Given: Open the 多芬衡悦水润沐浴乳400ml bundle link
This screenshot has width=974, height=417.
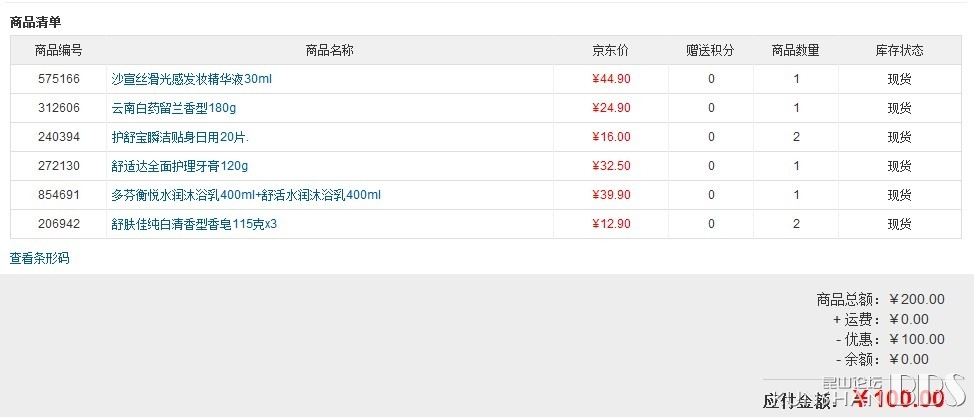Looking at the screenshot, I should (246, 195).
